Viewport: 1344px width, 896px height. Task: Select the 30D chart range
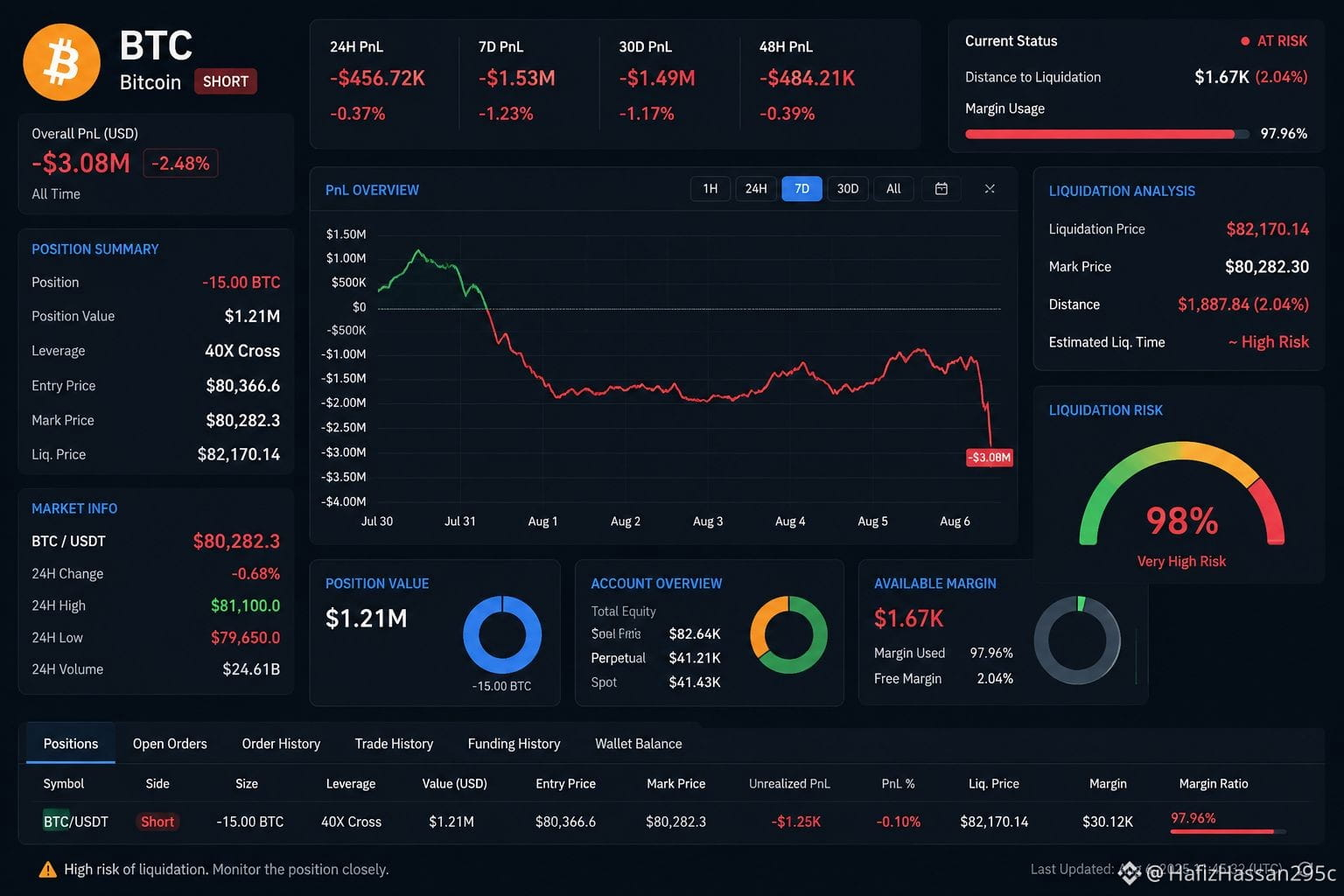click(x=848, y=189)
